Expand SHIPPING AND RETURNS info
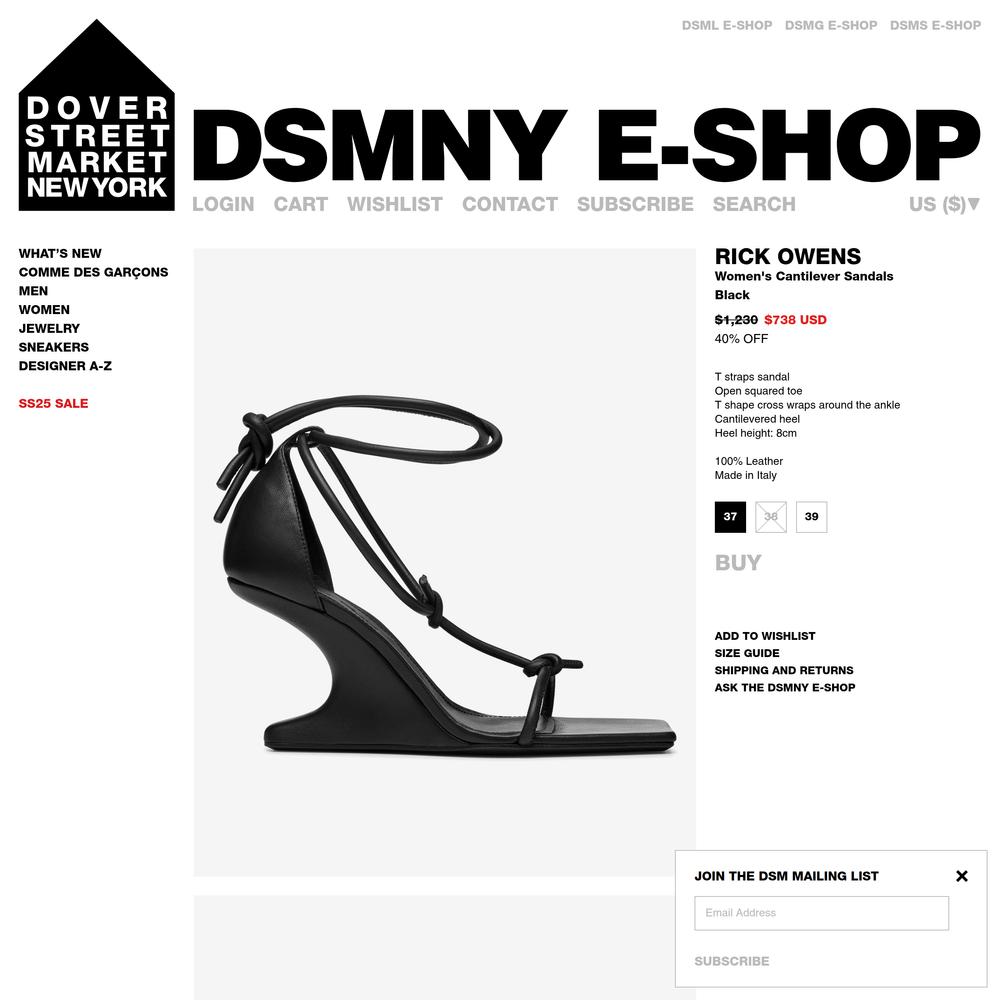 [784, 670]
